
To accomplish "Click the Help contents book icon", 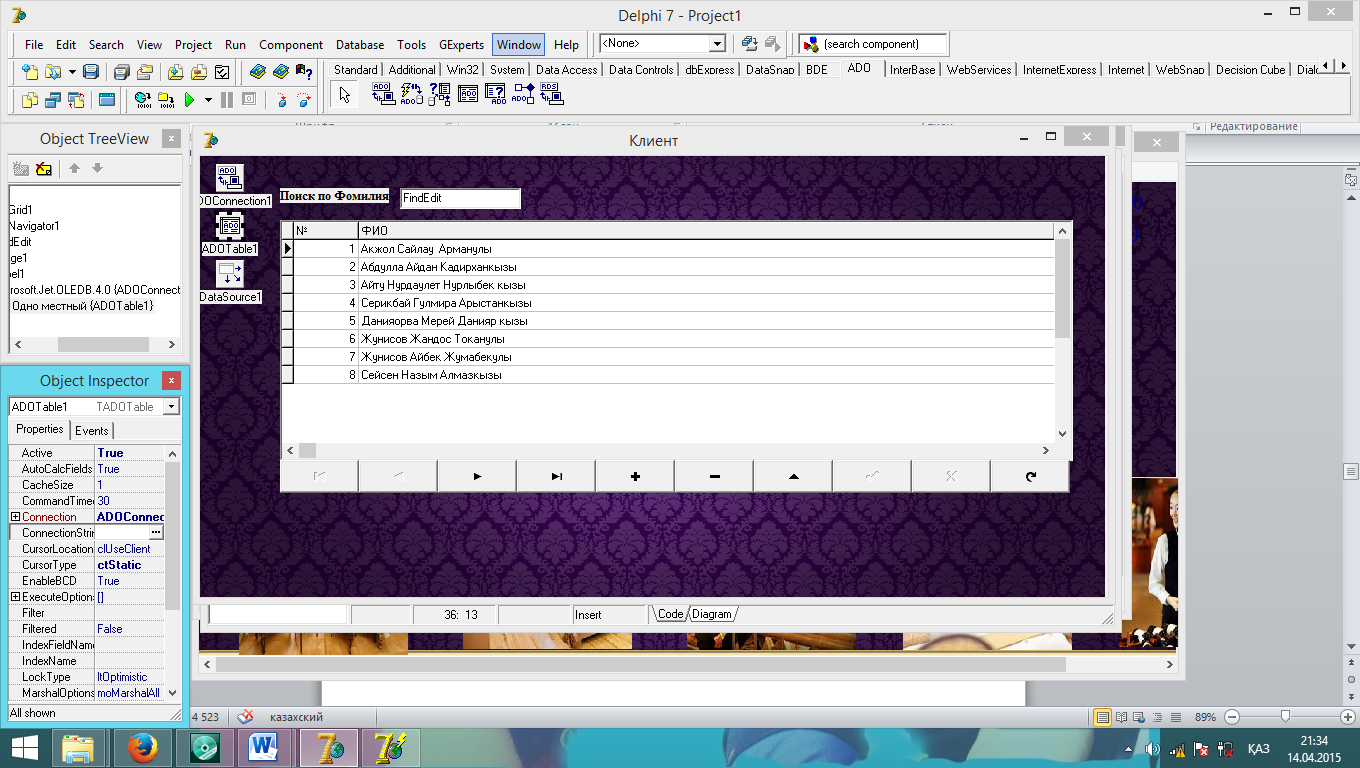I will click(x=257, y=72).
